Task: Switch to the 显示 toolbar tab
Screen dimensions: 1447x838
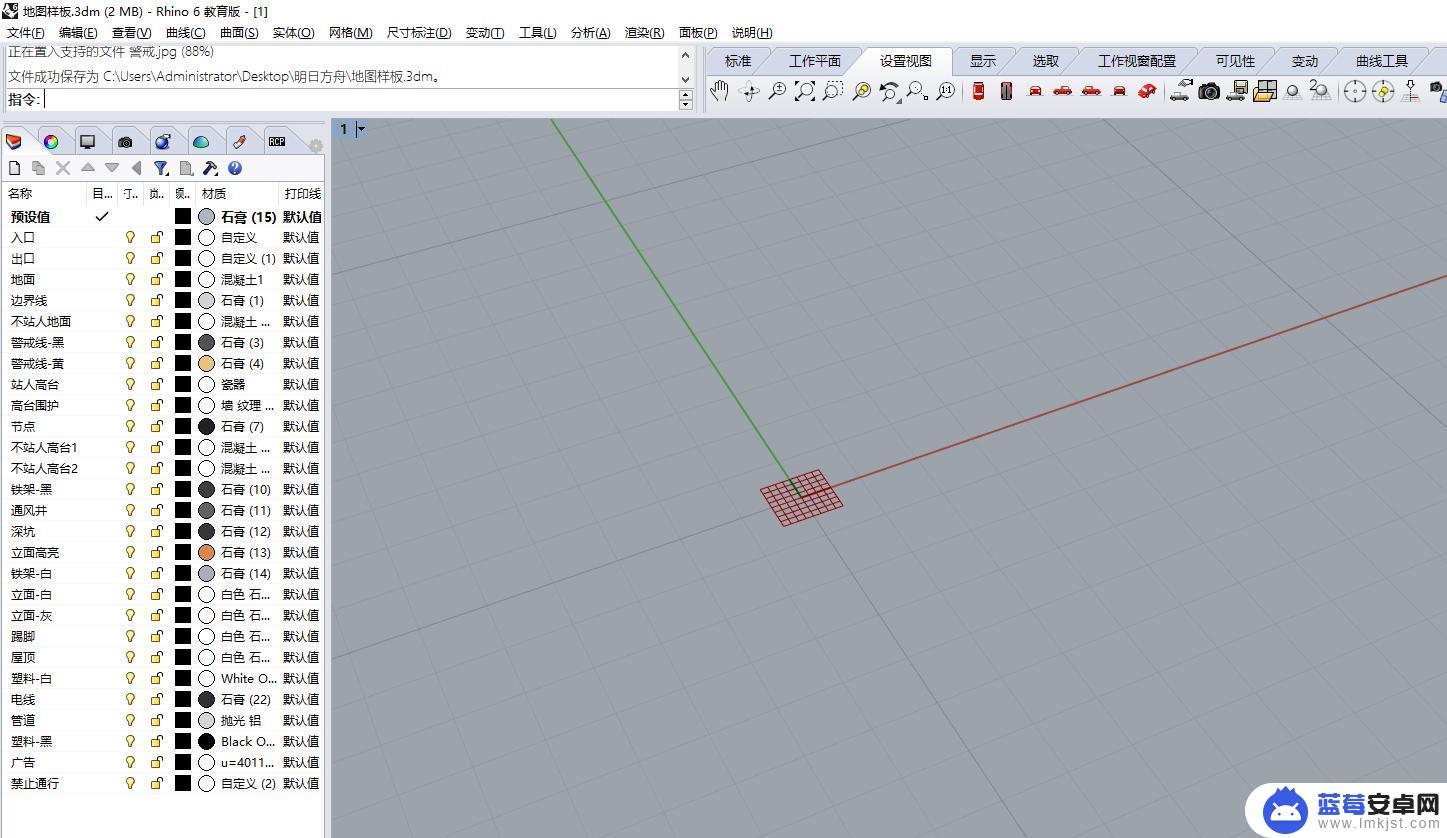Action: pos(983,61)
